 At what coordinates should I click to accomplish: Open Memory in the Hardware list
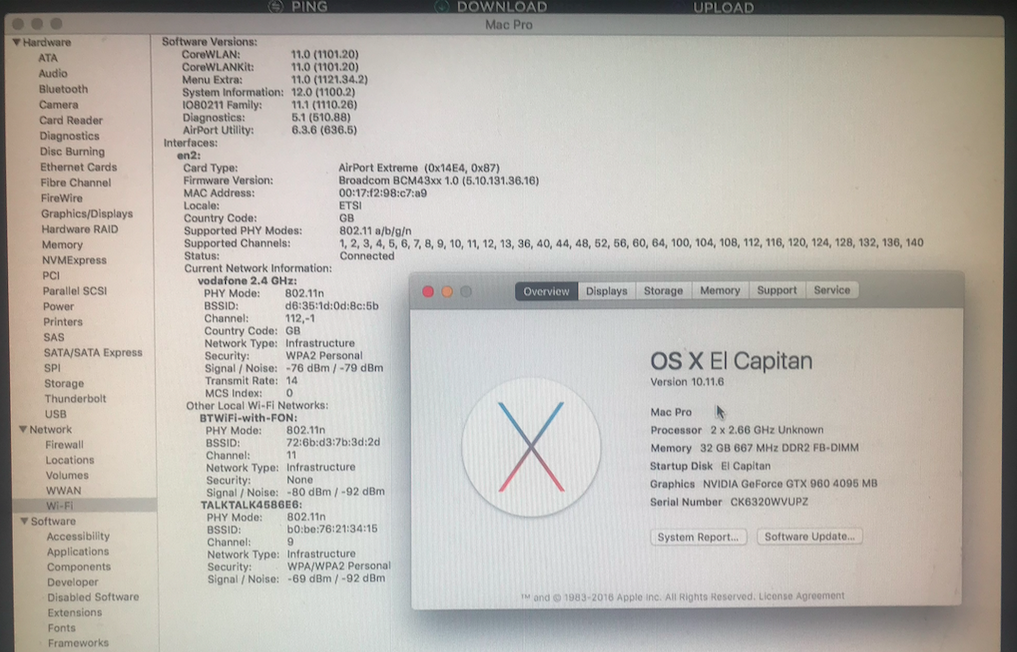point(62,245)
